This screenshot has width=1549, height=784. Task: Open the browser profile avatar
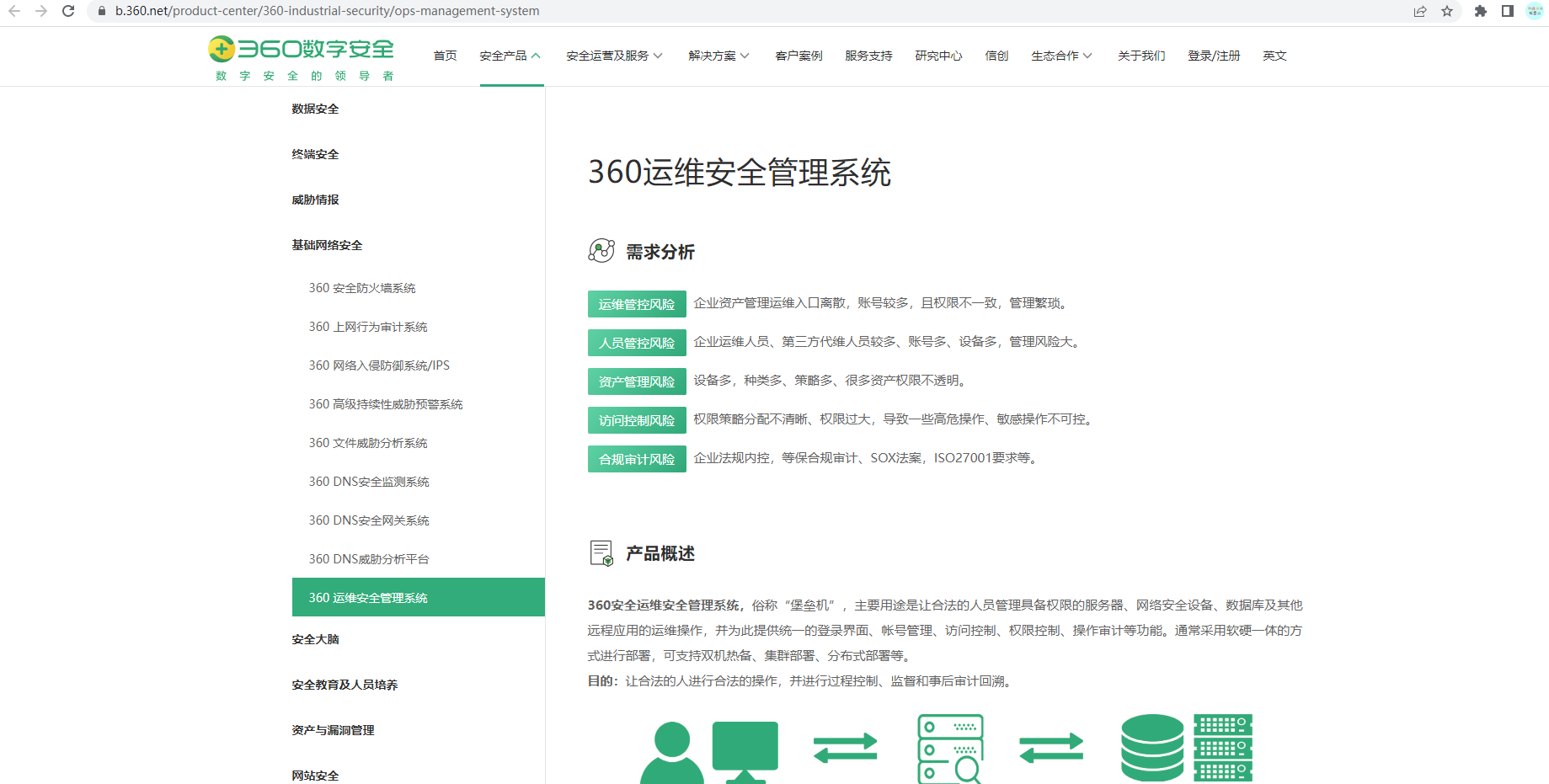tap(1535, 11)
